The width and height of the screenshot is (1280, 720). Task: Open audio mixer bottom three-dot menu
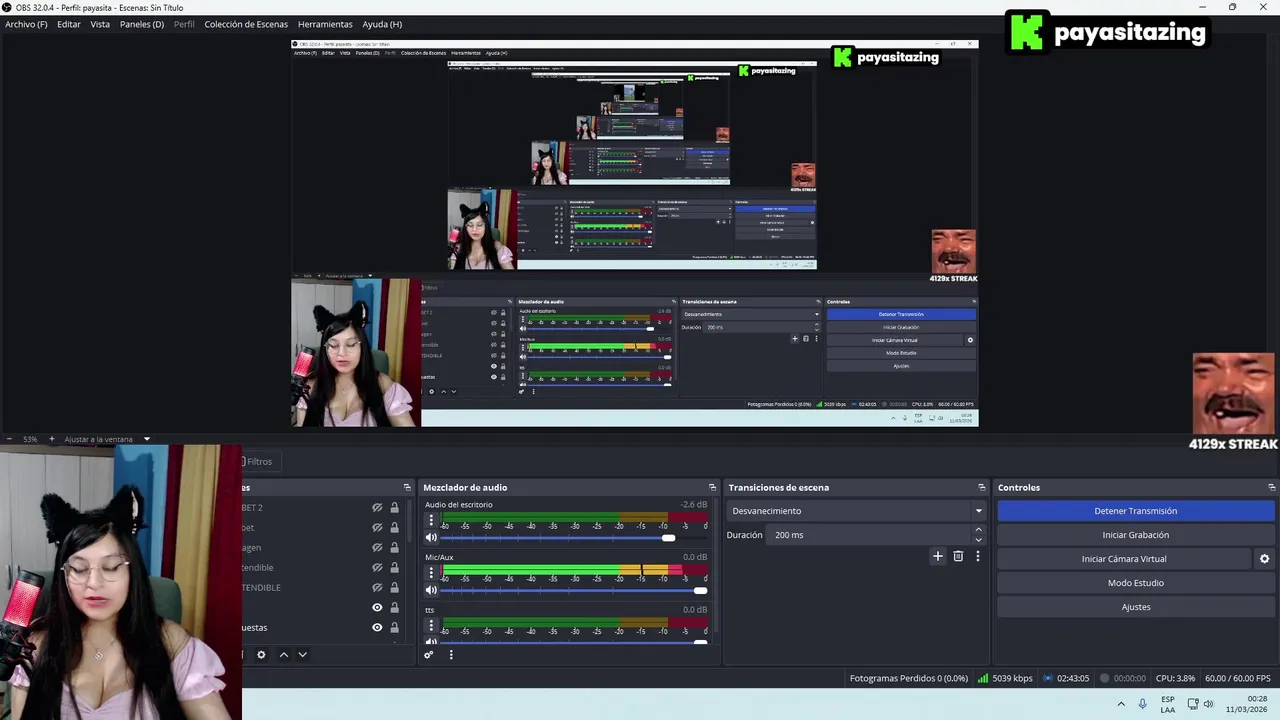pyautogui.click(x=451, y=655)
